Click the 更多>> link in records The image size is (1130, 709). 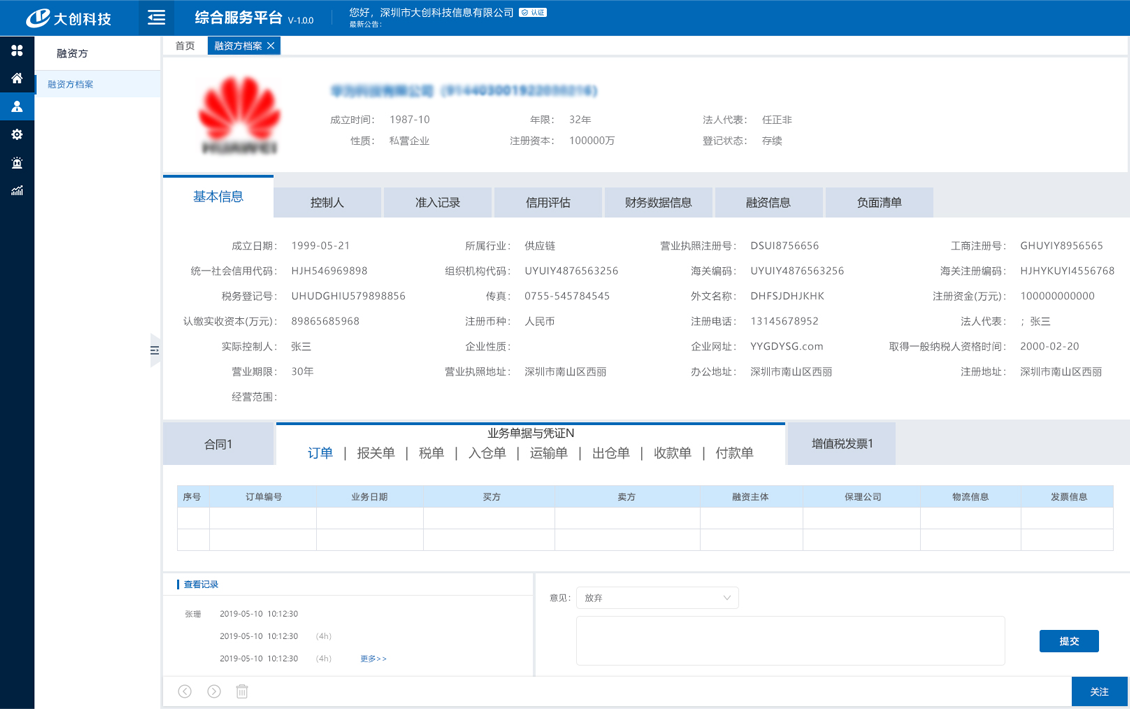[373, 659]
